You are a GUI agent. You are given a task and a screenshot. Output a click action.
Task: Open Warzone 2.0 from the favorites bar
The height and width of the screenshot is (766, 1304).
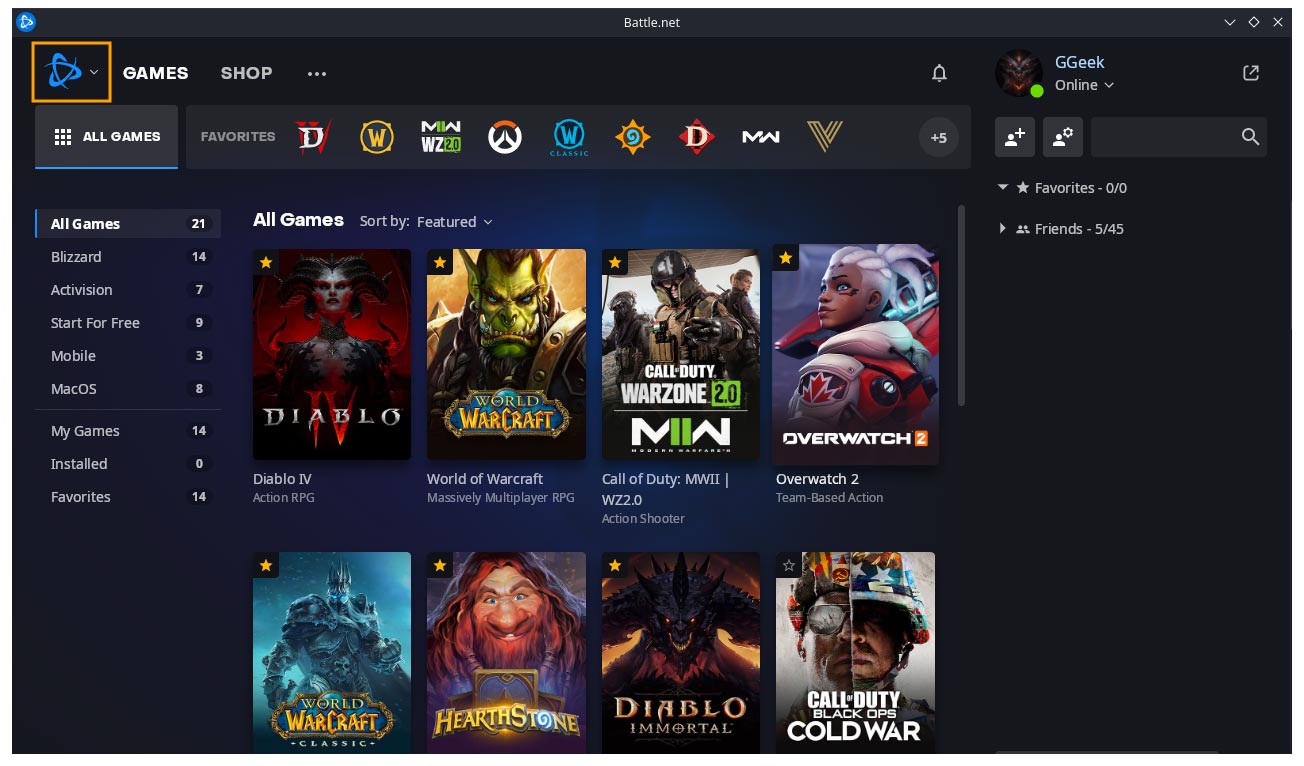(x=440, y=137)
